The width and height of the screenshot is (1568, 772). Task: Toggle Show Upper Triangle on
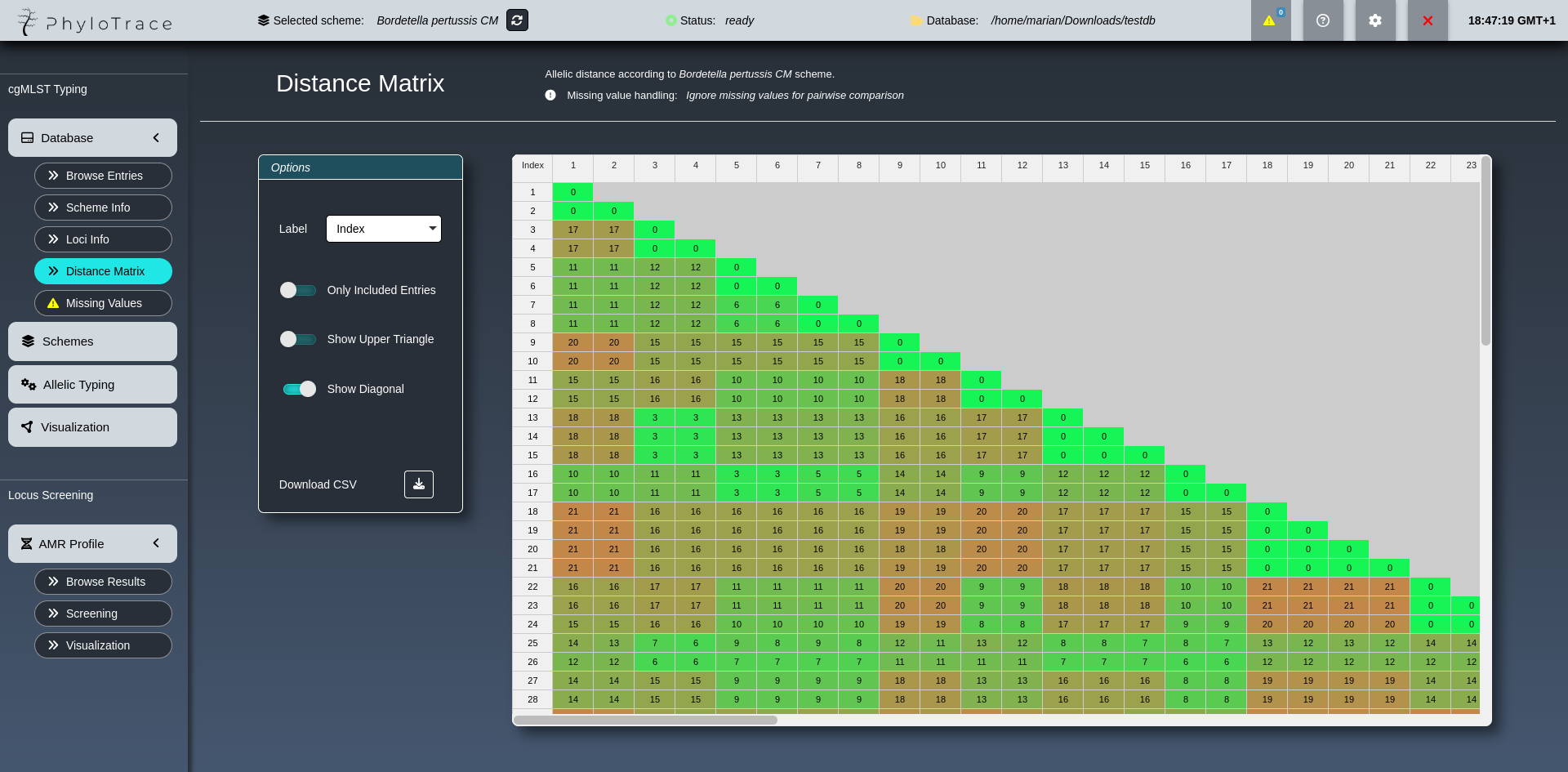pos(298,339)
